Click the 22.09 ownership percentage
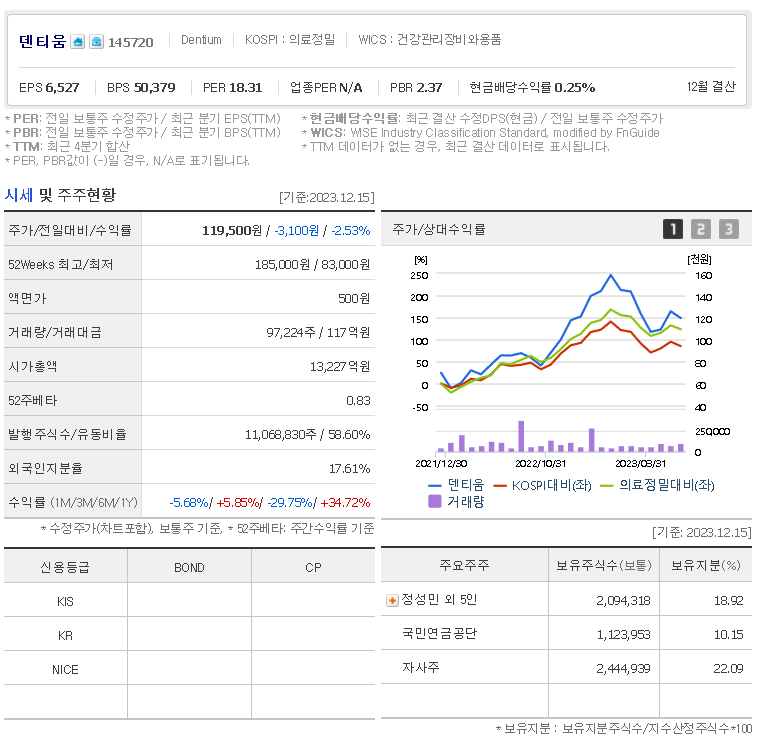This screenshot has width=759, height=742. pyautogui.click(x=728, y=669)
